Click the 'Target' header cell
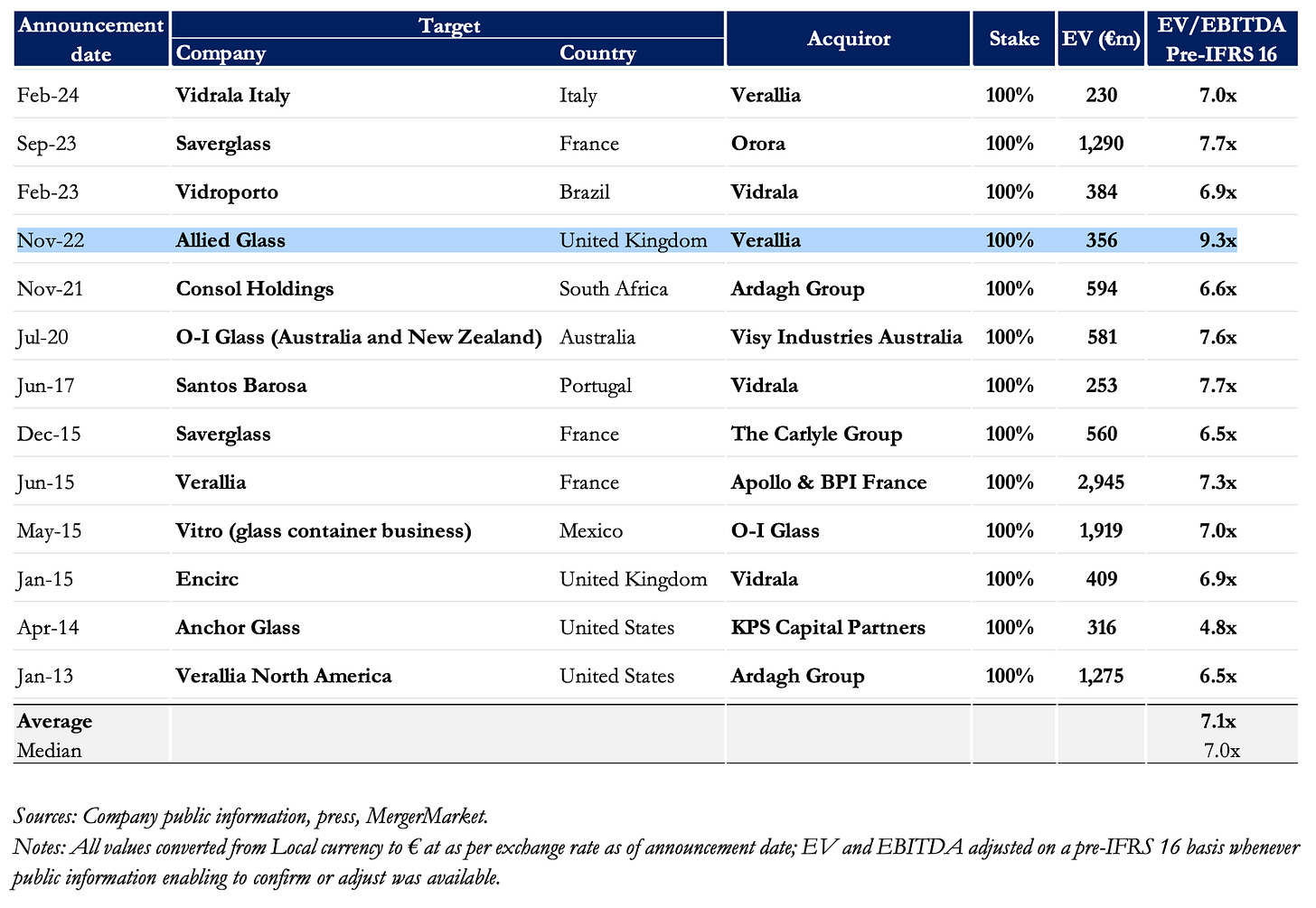The image size is (1316, 908). pos(448,25)
